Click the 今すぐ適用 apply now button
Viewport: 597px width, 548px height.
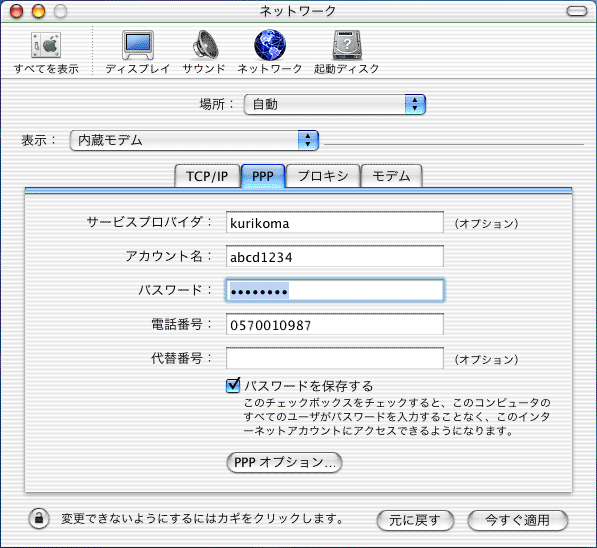[x=518, y=520]
